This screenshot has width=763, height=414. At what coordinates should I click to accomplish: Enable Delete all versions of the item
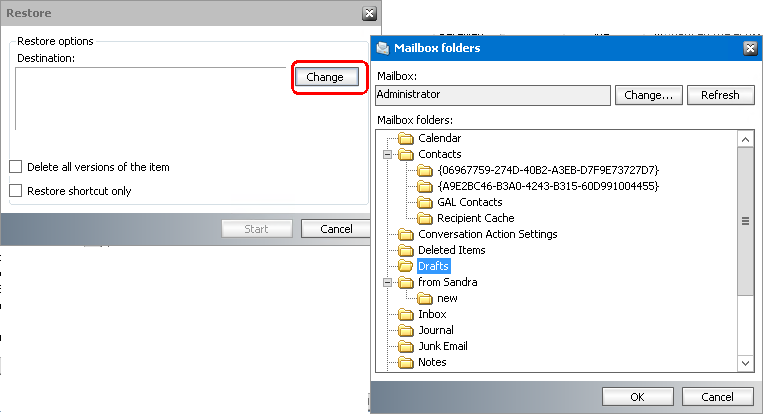[x=16, y=167]
